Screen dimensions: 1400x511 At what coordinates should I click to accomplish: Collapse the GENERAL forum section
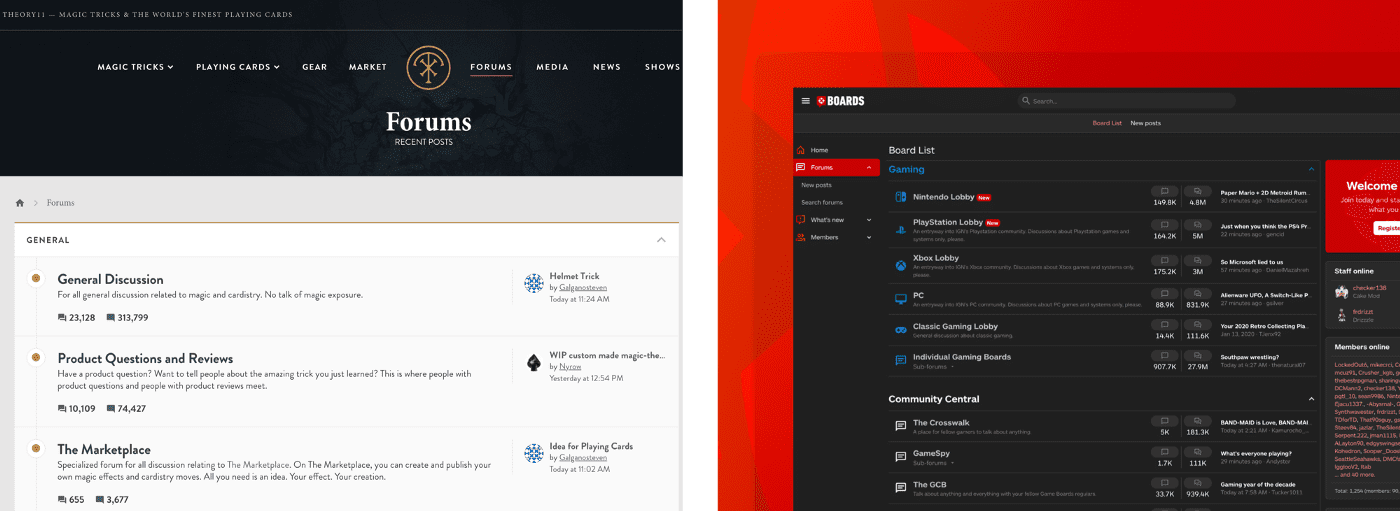pyautogui.click(x=661, y=240)
